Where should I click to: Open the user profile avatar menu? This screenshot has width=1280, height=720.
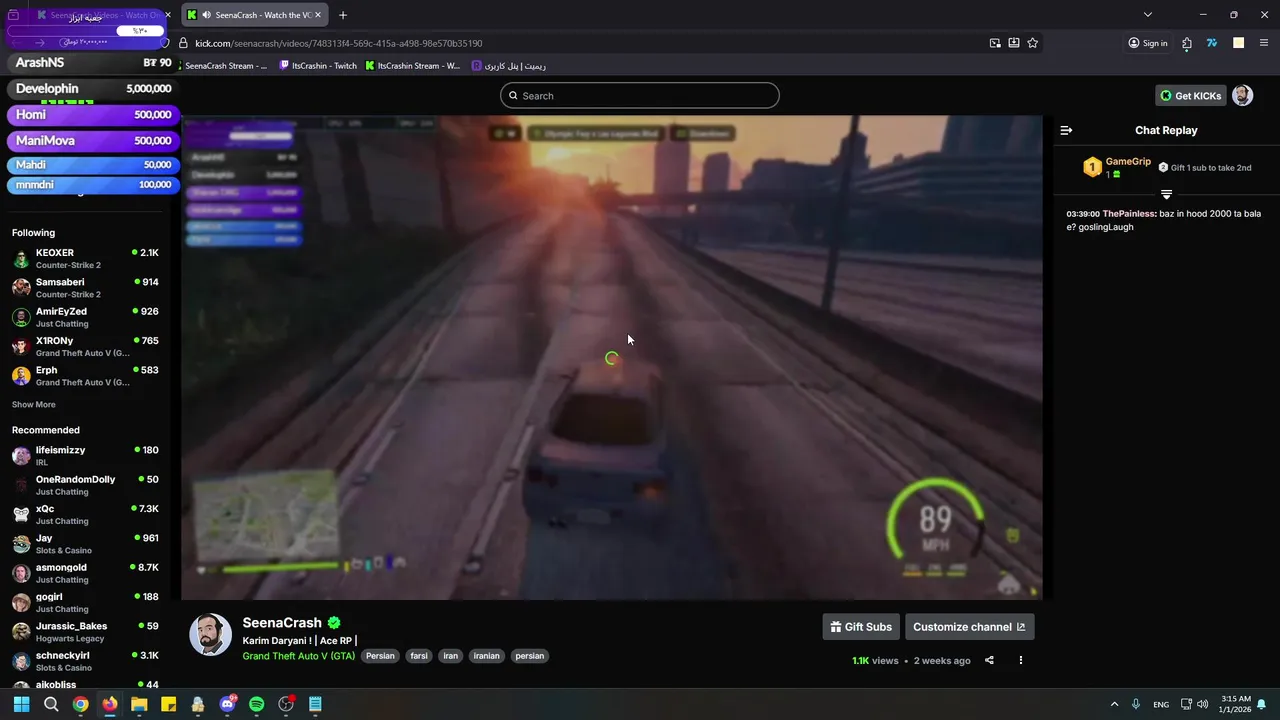(x=1242, y=96)
